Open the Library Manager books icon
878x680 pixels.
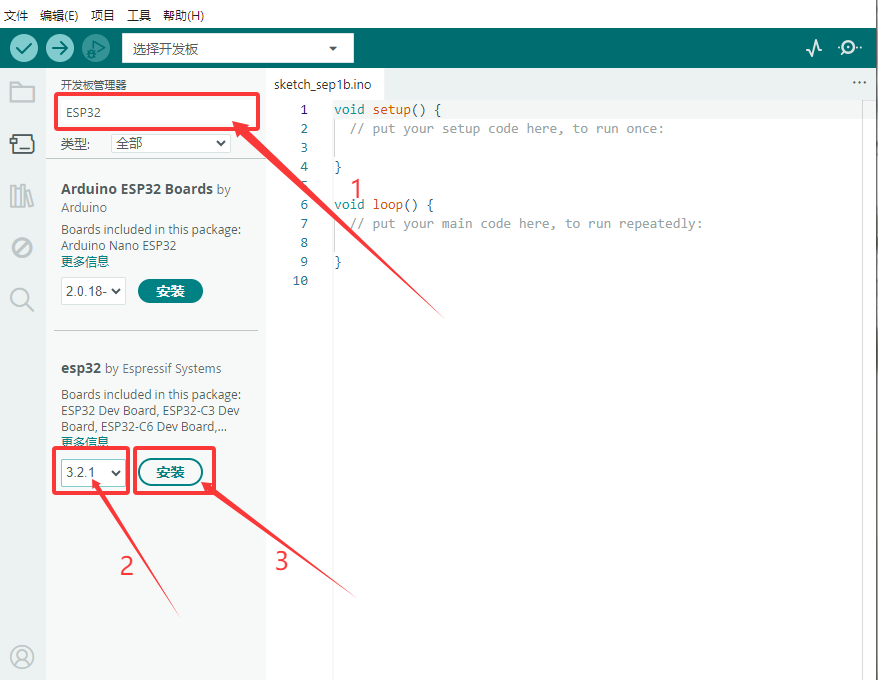[x=22, y=196]
